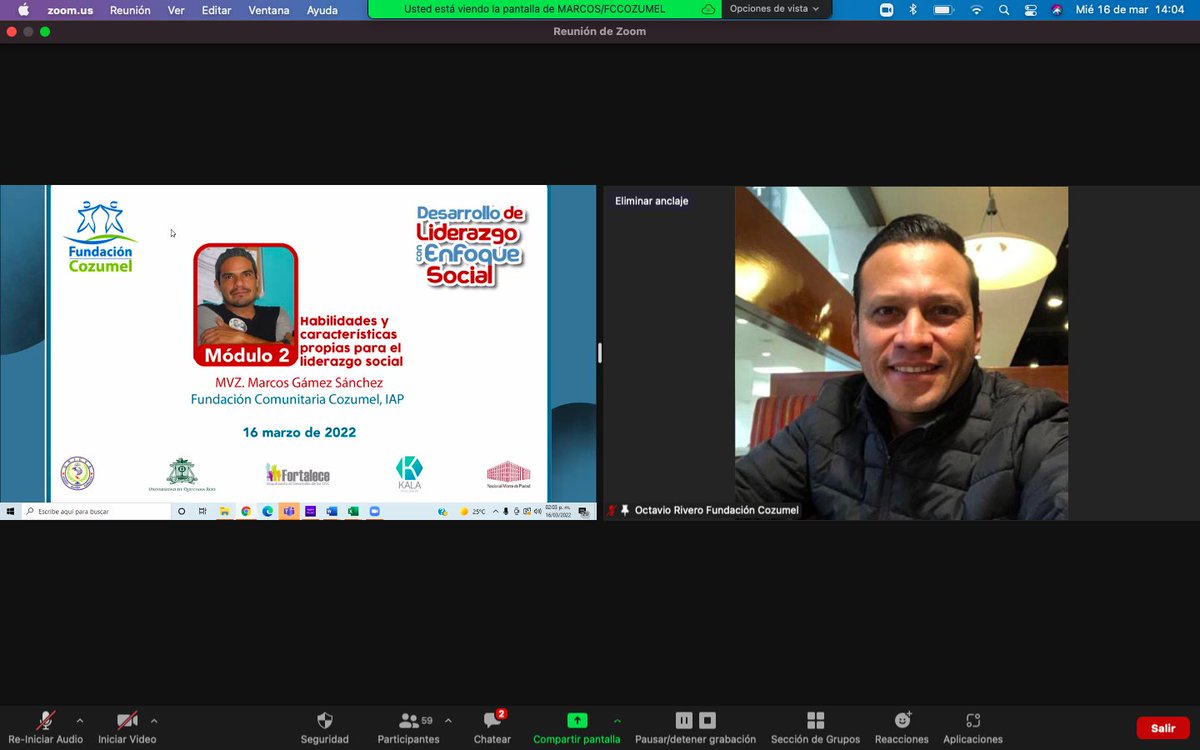Expand the share screen options chevron
Screen dimensions: 1200x750
point(617,720)
